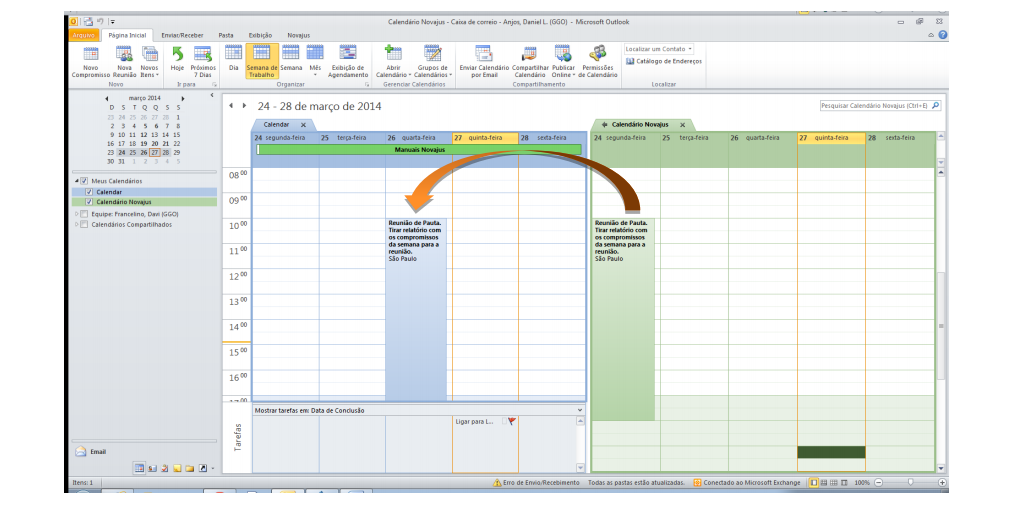Screen dimensions: 1024x518
Task: Click the Contacts navigation shortcut icon
Action: [x=152, y=468]
